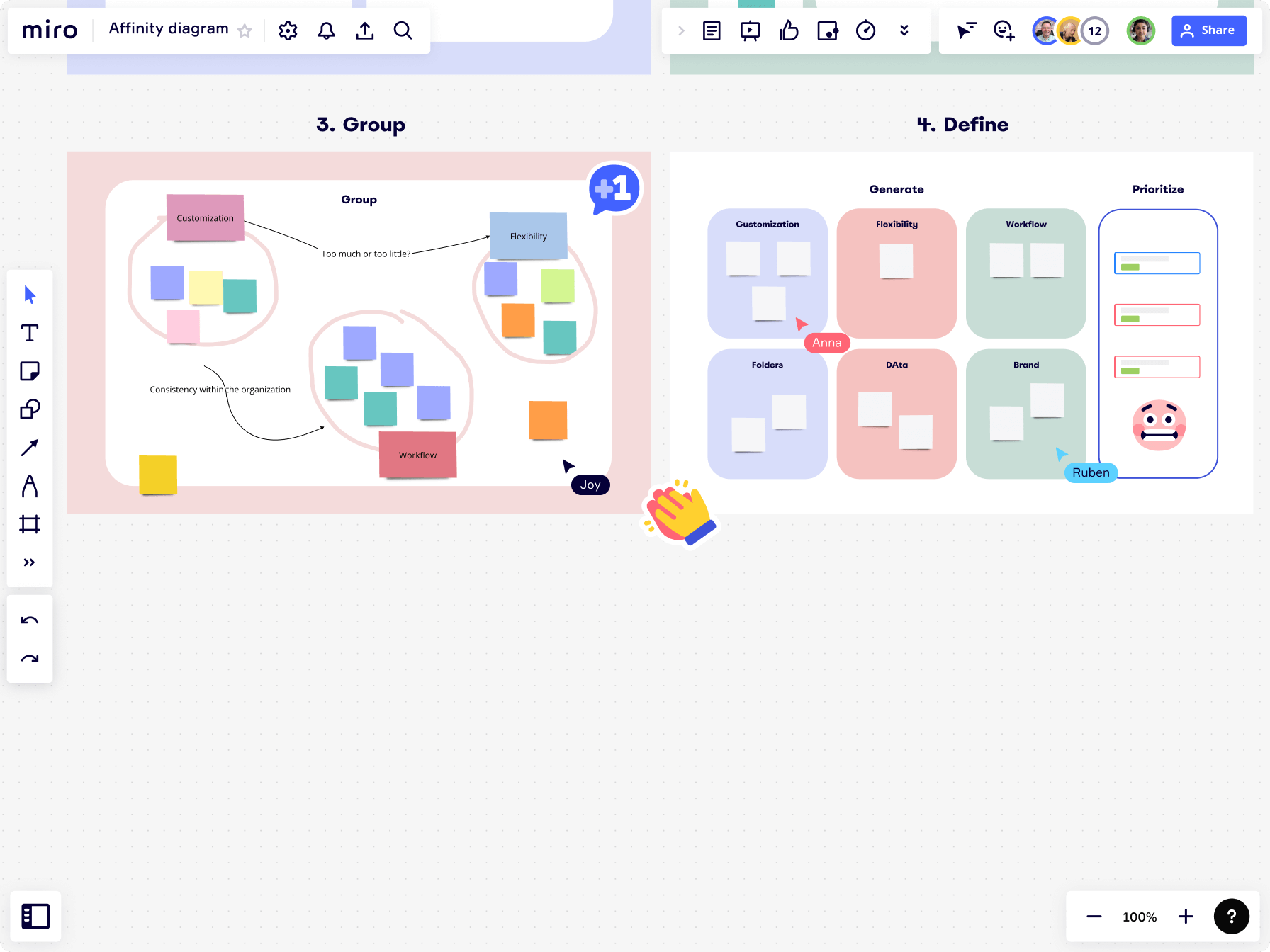Screen dimensions: 1270x952
Task: Click the Share button
Action: point(1208,30)
